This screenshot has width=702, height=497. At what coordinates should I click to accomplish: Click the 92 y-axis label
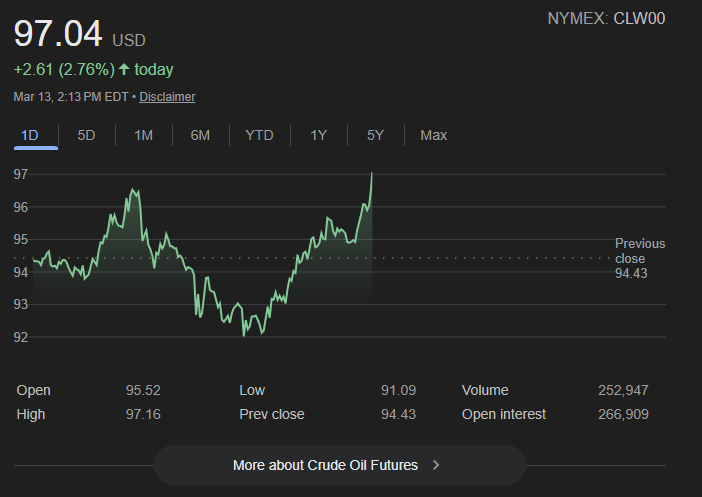tap(21, 337)
